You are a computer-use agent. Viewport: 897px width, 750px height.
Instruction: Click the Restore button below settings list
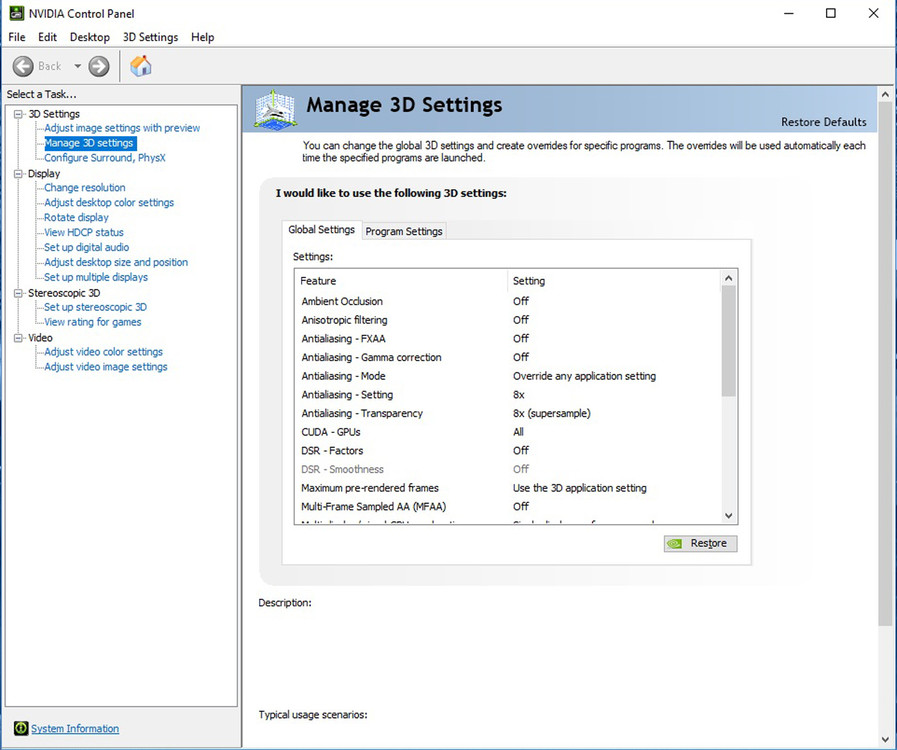pos(700,543)
